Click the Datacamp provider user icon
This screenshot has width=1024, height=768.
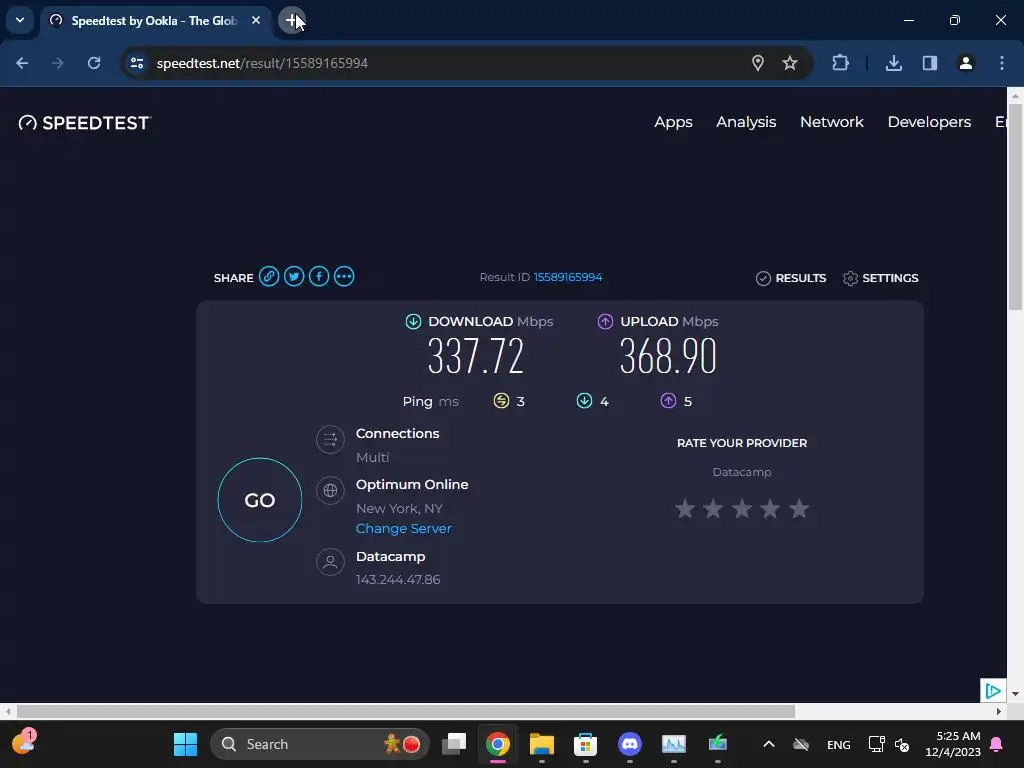[330, 562]
